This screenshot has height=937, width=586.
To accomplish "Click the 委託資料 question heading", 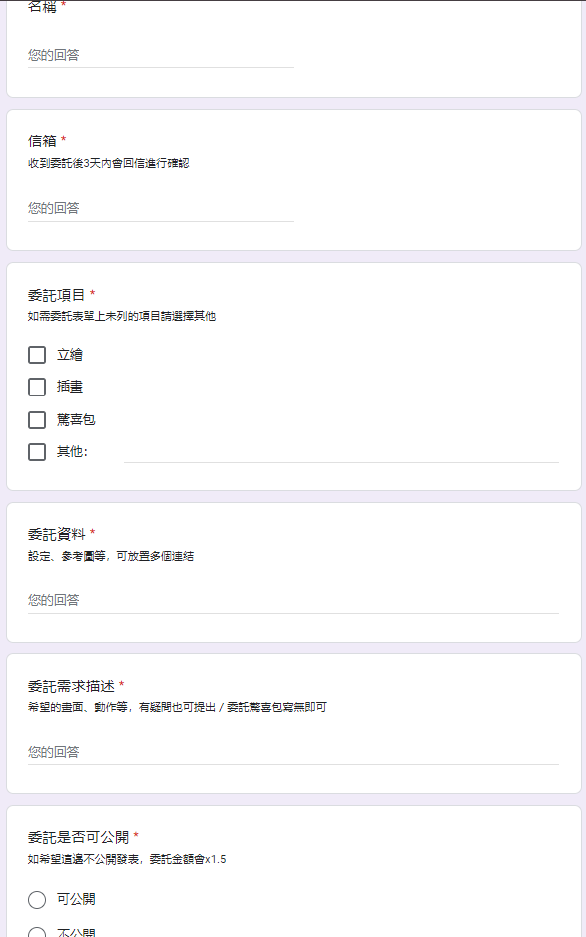I will coord(57,534).
